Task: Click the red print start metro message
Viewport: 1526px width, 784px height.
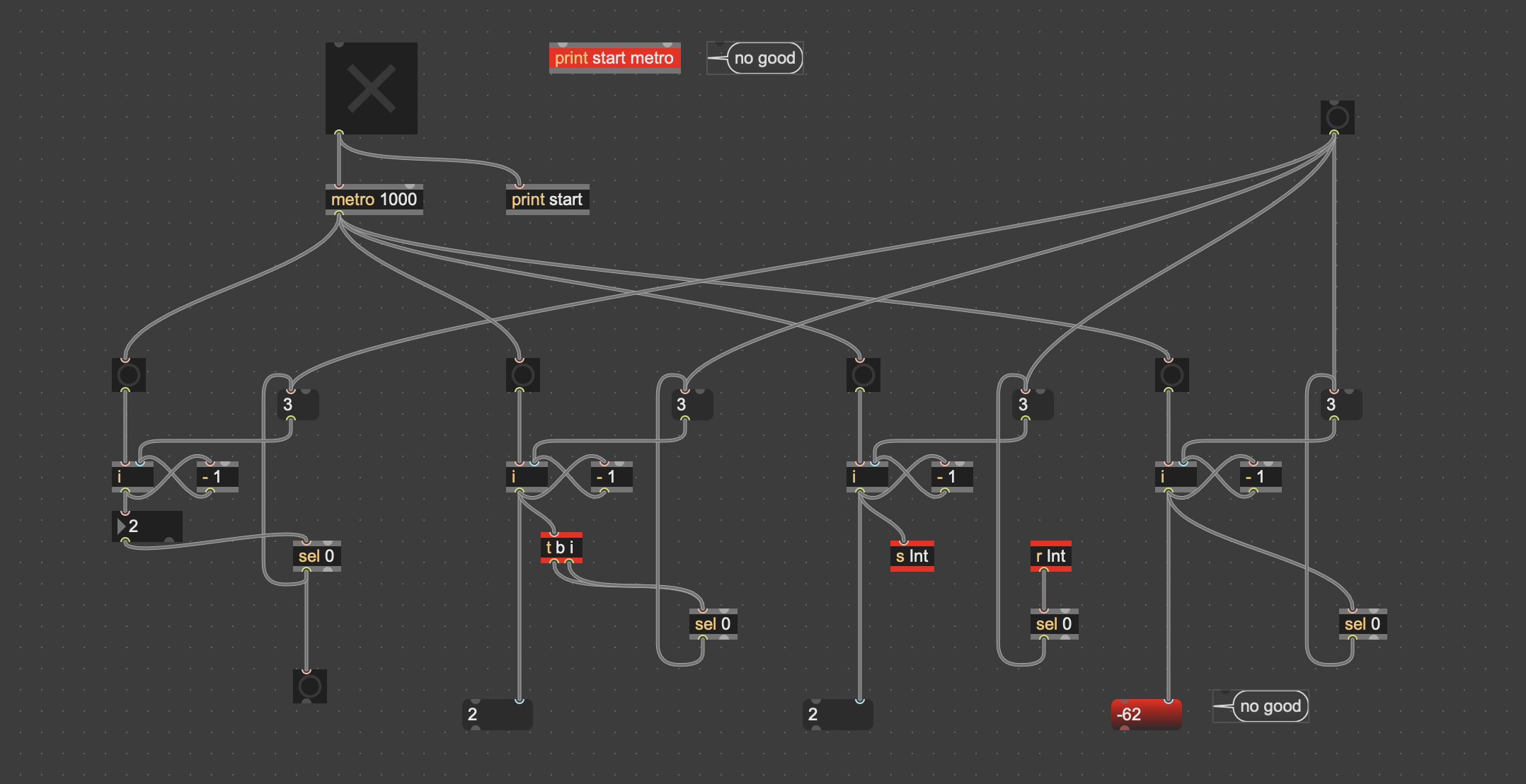Action: pyautogui.click(x=614, y=58)
